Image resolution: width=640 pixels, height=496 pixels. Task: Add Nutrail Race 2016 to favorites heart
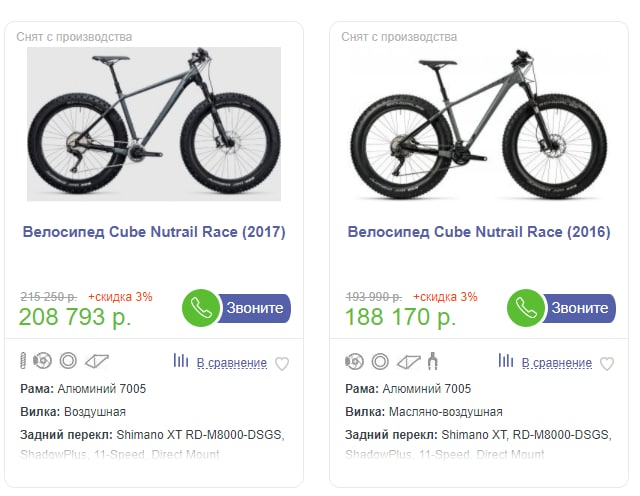tap(606, 363)
